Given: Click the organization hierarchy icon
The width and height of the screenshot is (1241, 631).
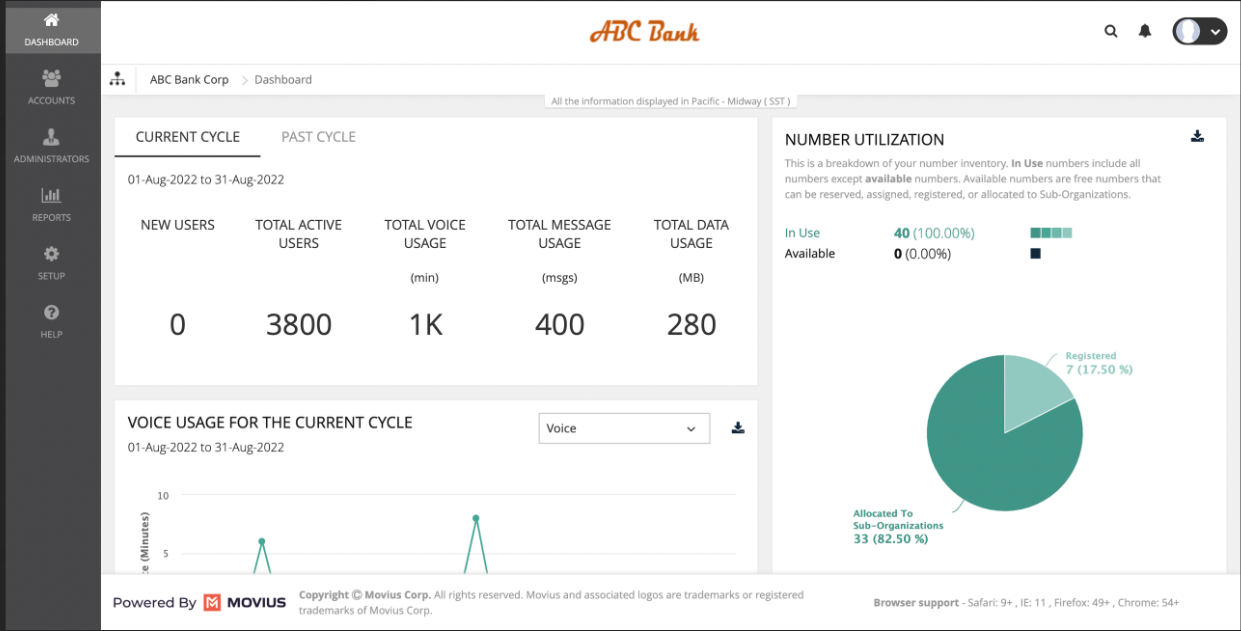Looking at the screenshot, I should pos(118,79).
